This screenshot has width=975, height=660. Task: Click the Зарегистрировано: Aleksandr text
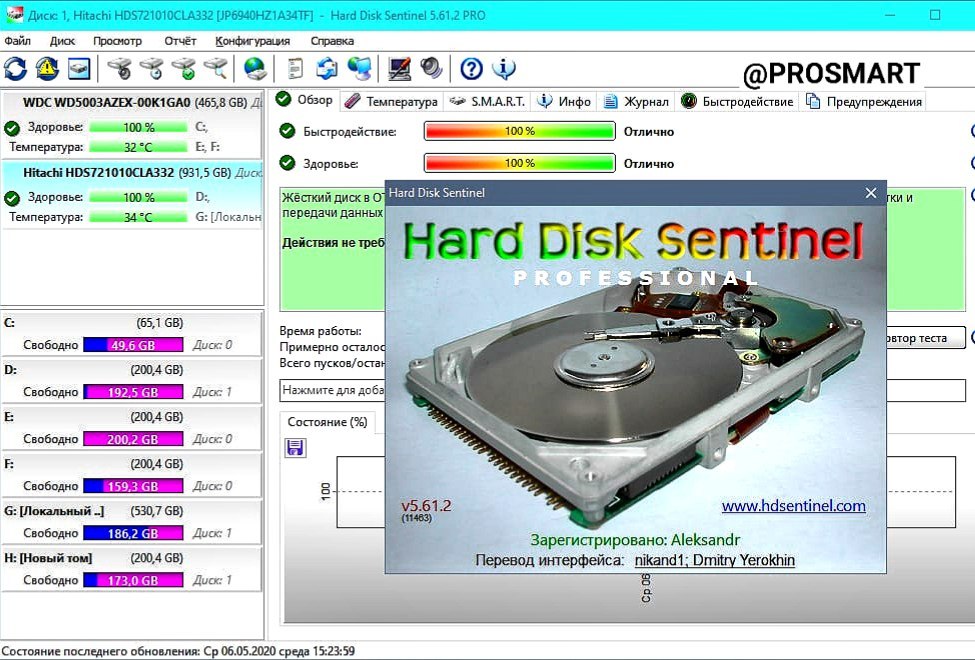click(635, 539)
